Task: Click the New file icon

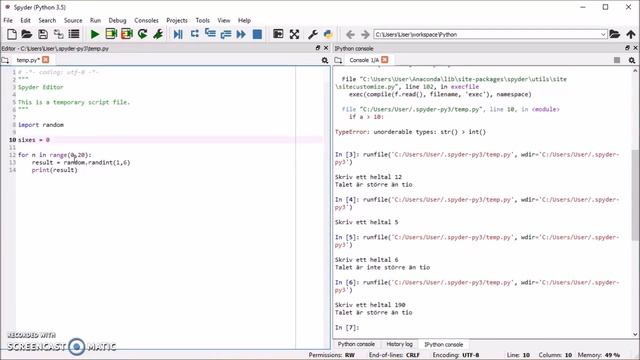Action: pyautogui.click(x=12, y=34)
